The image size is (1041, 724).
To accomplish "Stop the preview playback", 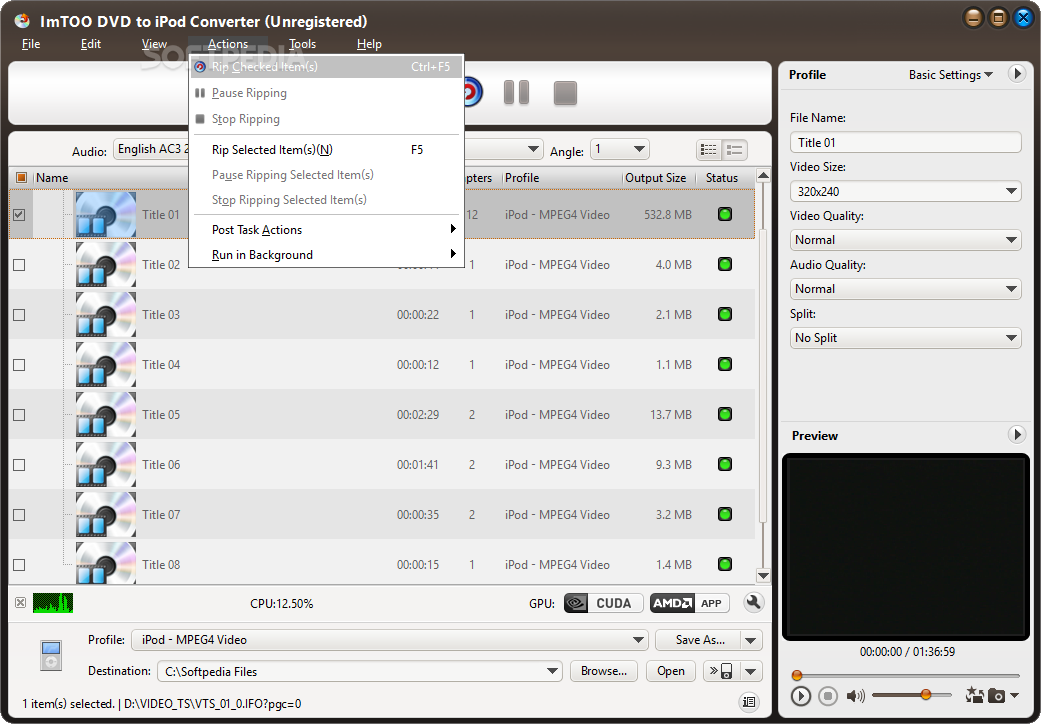I will pos(827,695).
